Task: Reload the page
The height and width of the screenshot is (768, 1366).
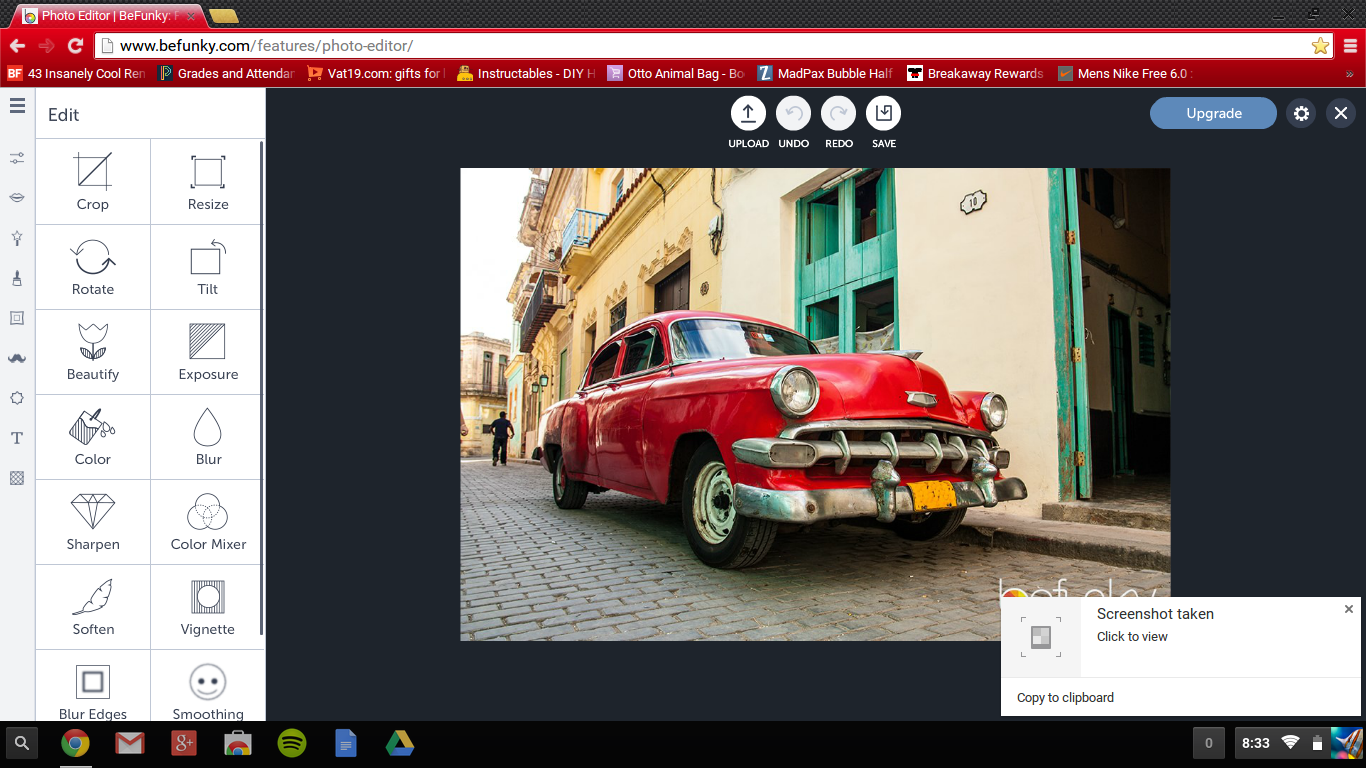Action: point(75,46)
